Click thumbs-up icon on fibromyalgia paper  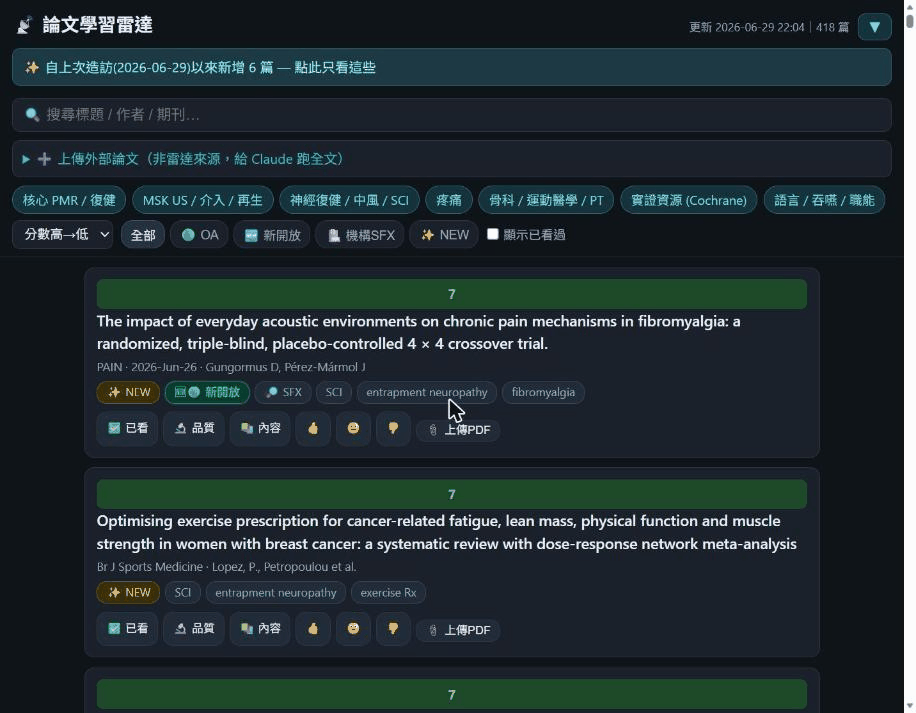[x=313, y=429]
